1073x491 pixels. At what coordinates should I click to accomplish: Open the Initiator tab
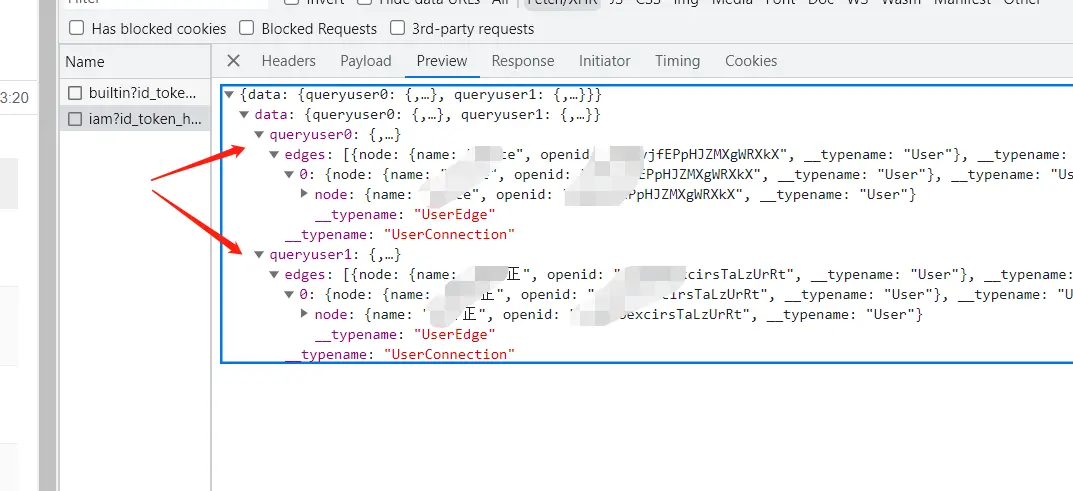click(x=604, y=61)
